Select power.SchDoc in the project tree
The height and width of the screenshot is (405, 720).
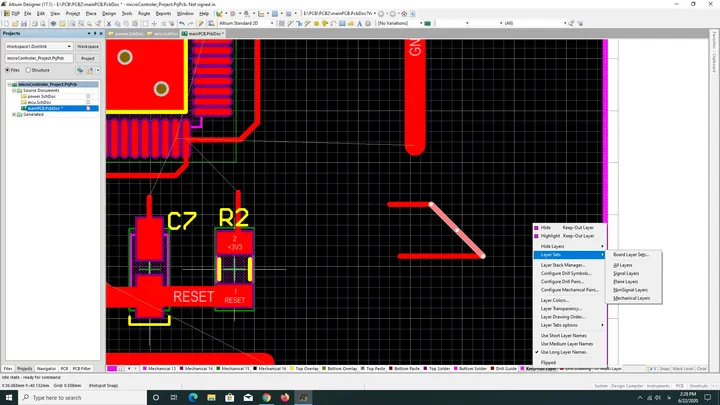[x=42, y=96]
